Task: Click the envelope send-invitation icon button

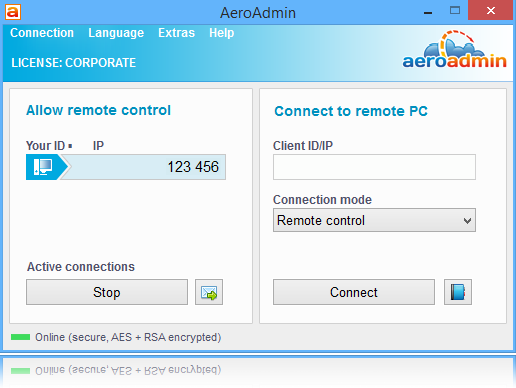Action: (209, 292)
